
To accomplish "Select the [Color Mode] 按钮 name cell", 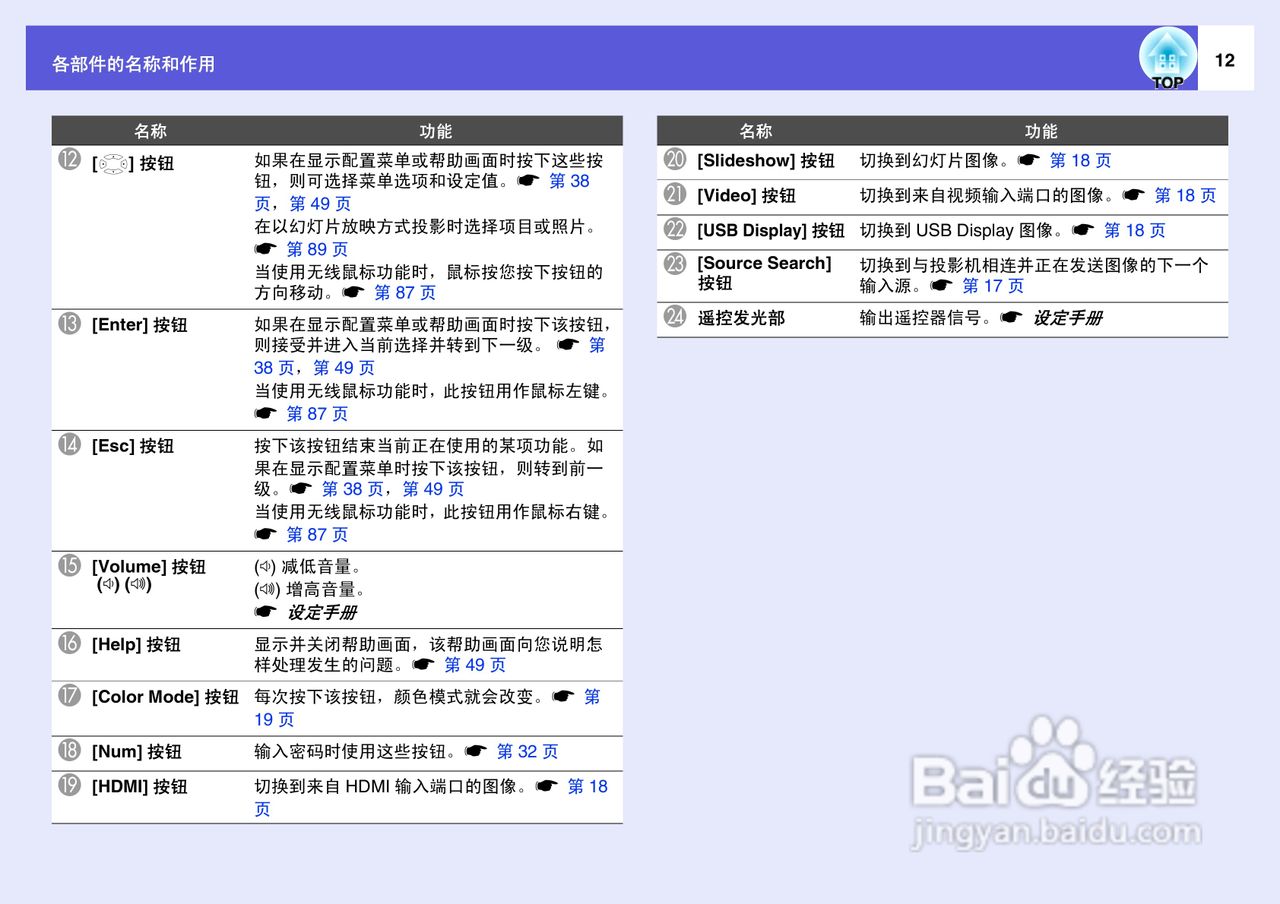I will tap(165, 697).
